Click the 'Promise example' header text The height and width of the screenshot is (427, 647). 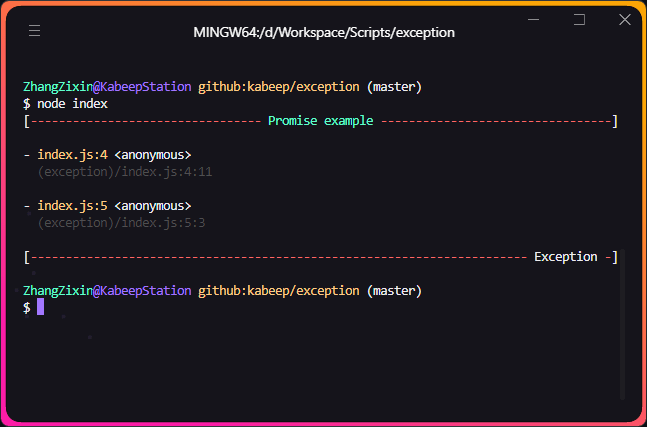coord(321,121)
